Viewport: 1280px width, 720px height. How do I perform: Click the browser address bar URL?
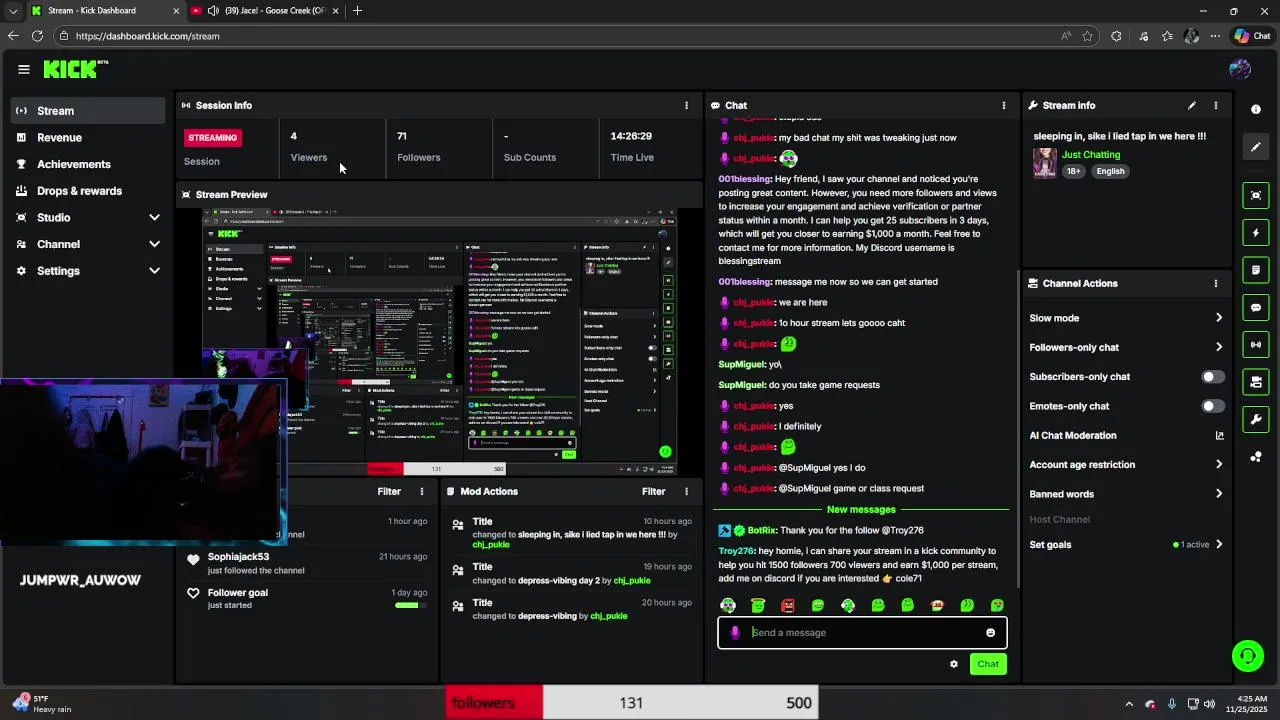[x=147, y=36]
